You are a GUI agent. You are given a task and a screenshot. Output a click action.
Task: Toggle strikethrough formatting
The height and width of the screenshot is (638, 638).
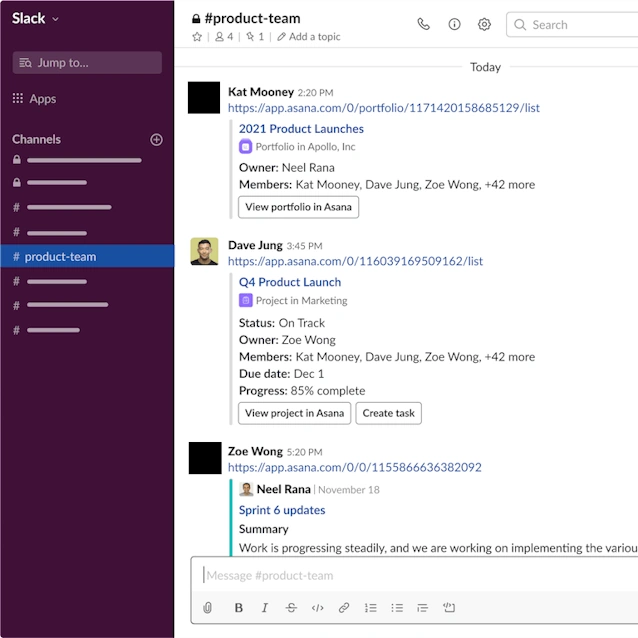(x=291, y=607)
